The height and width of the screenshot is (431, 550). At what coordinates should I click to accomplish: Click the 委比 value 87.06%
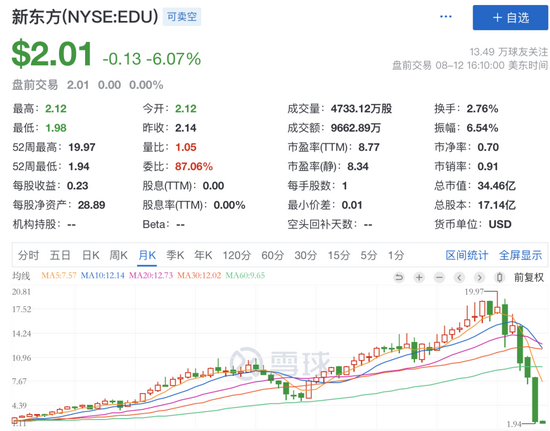pyautogui.click(x=194, y=166)
